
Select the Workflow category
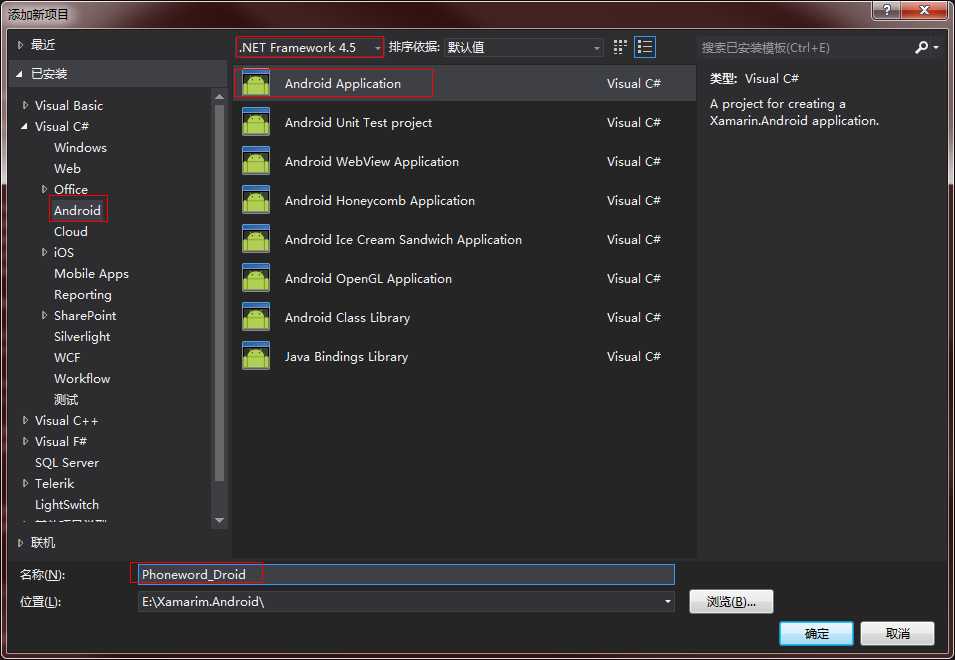pyautogui.click(x=82, y=379)
